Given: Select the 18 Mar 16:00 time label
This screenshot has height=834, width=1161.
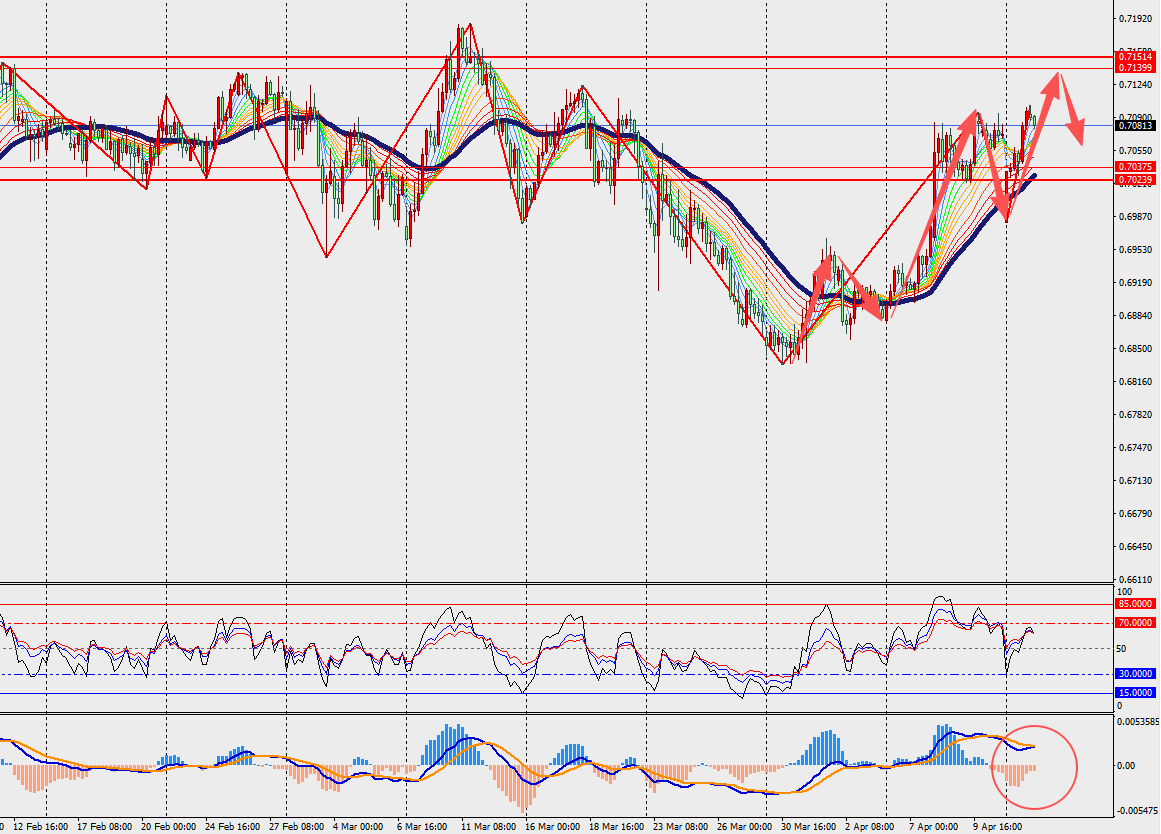Looking at the screenshot, I should tap(616, 827).
